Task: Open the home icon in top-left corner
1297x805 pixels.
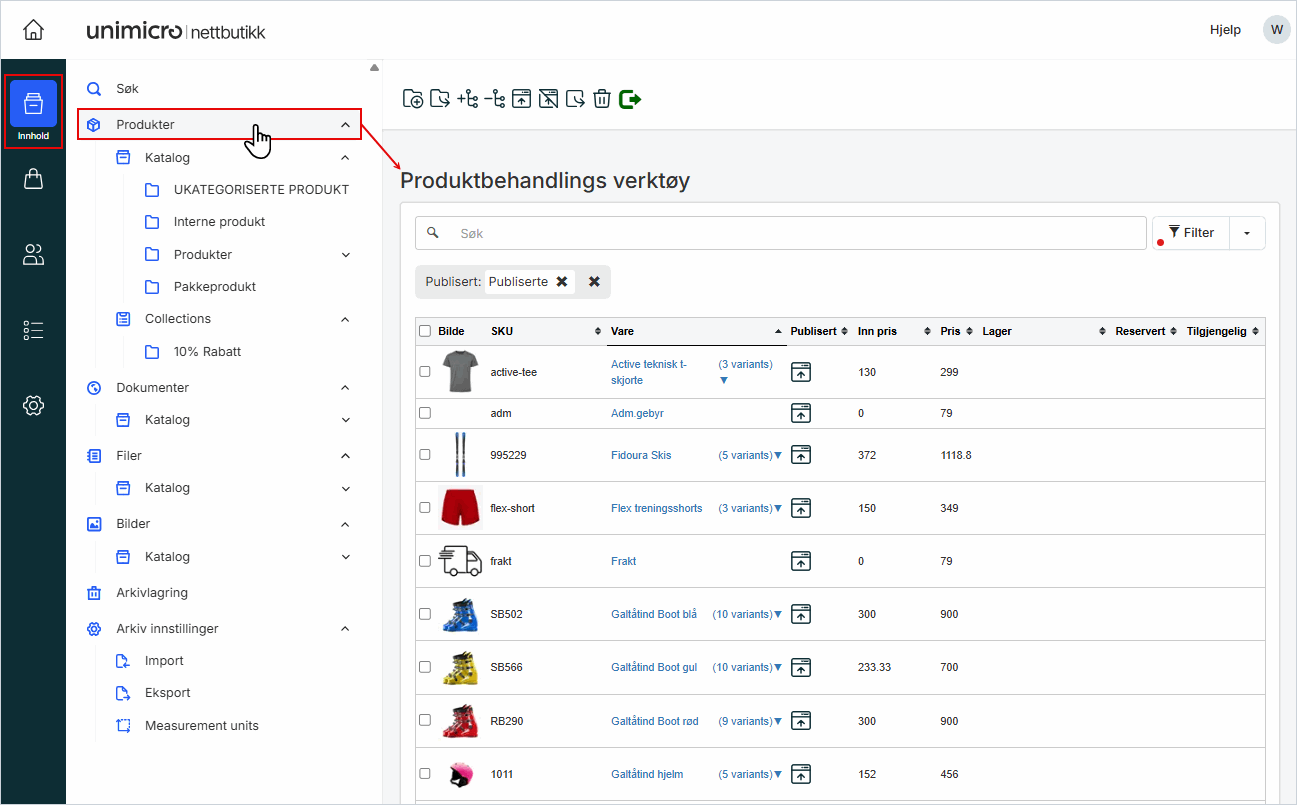Action: (33, 30)
